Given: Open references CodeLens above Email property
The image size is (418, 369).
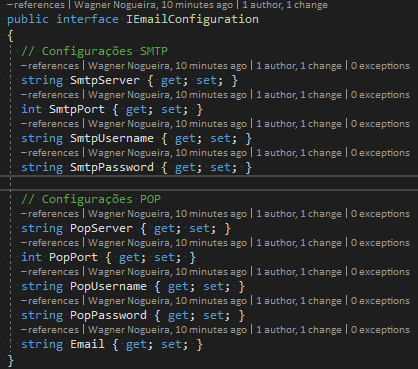Looking at the screenshot, I should point(50,330).
